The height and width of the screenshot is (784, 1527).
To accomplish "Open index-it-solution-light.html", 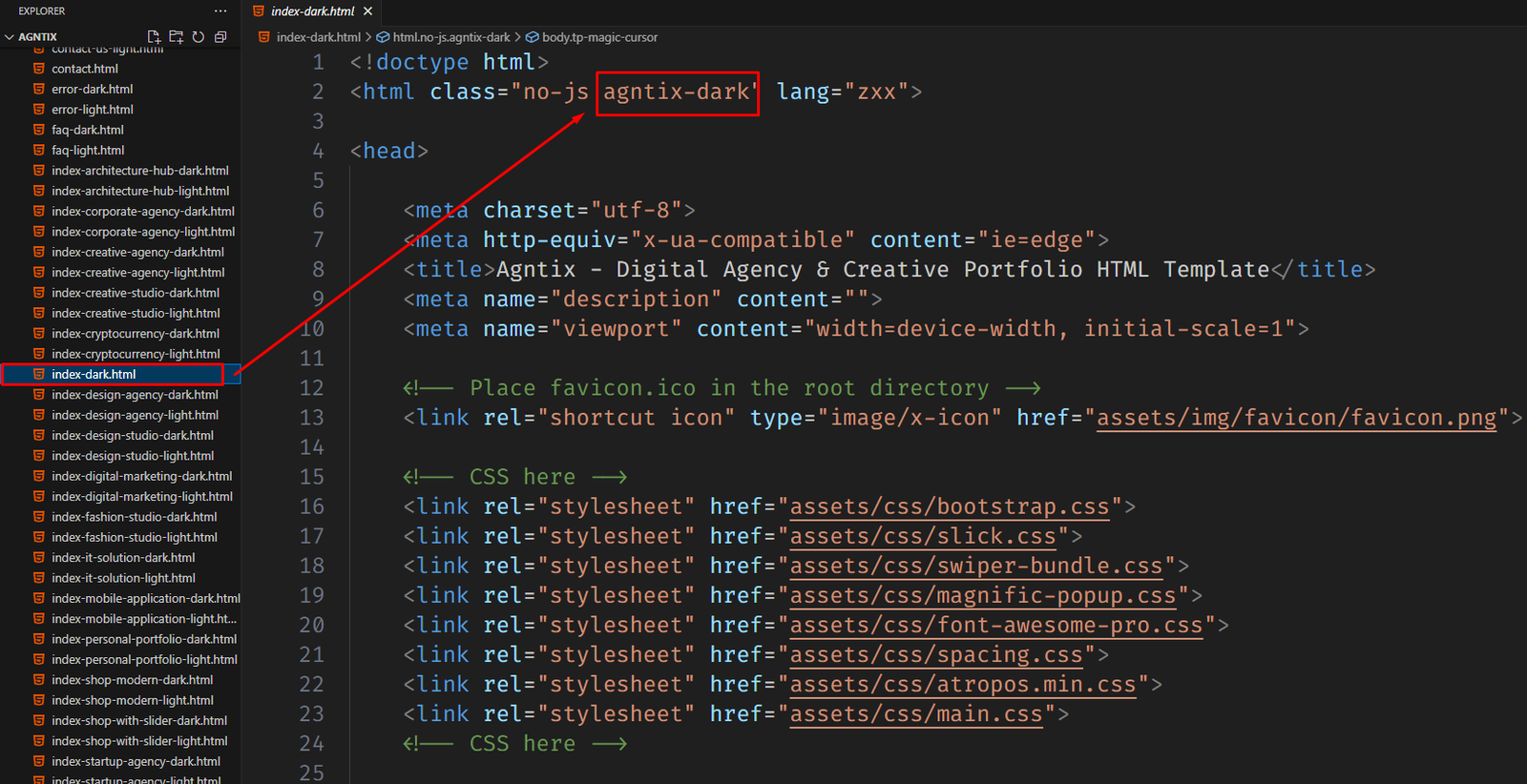I will pos(123,578).
